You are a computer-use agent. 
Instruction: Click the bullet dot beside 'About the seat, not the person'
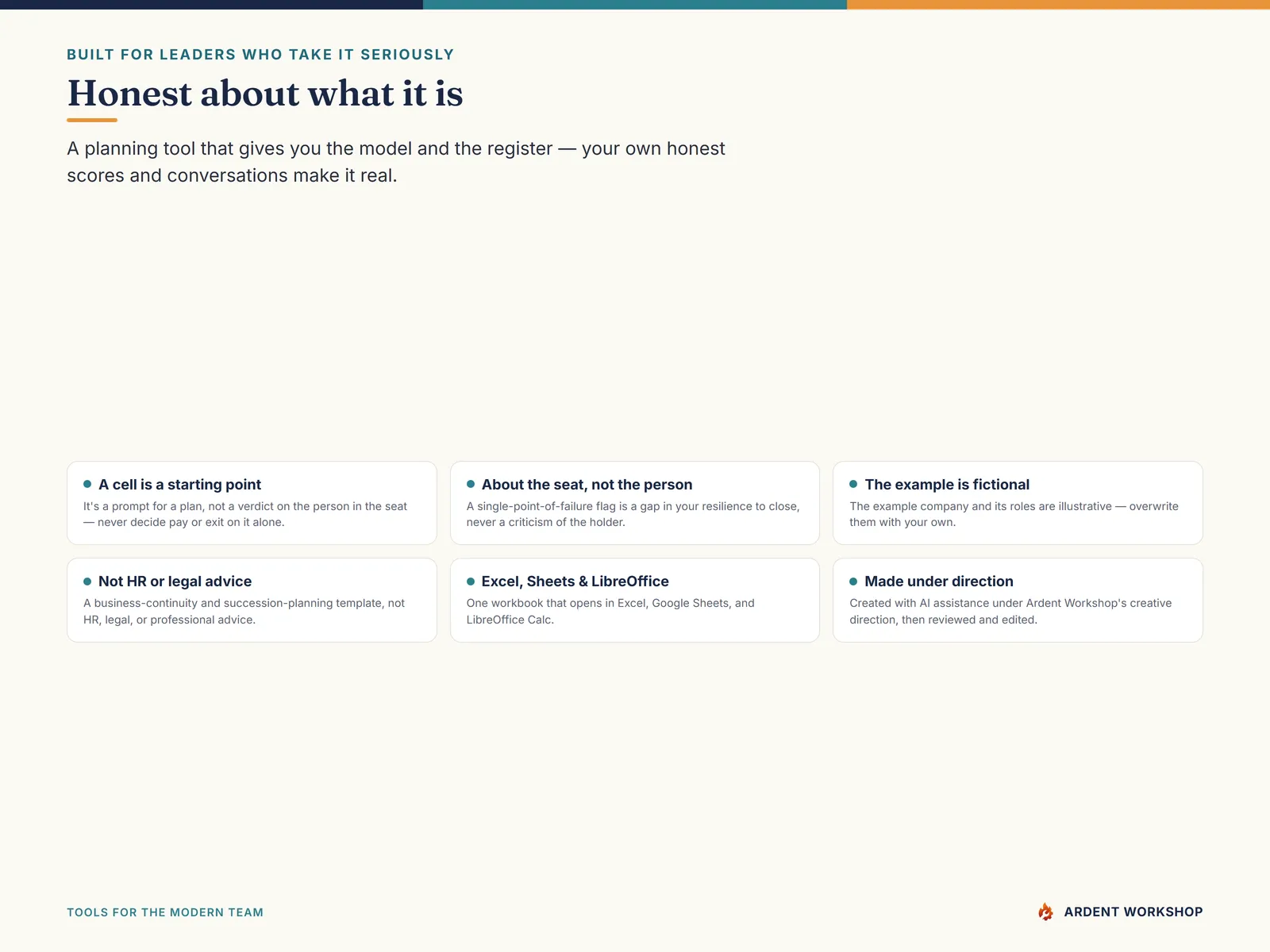(471, 484)
